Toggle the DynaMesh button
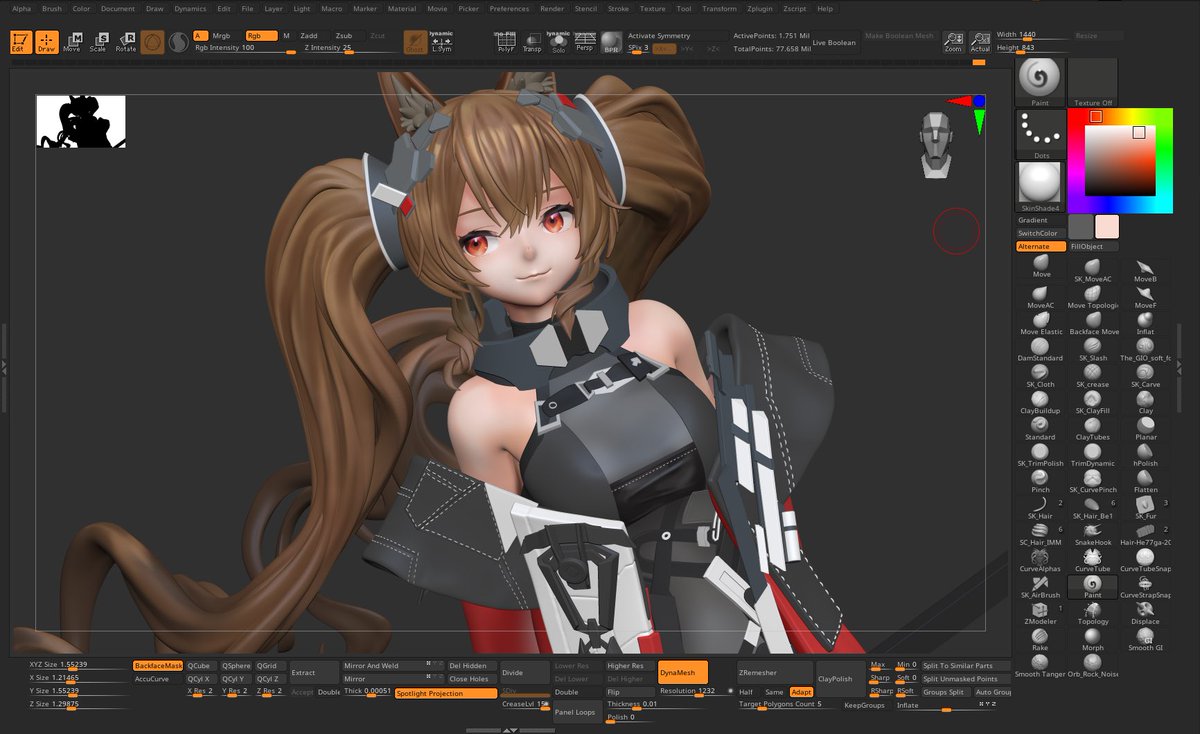Image resolution: width=1200 pixels, height=734 pixels. click(683, 672)
